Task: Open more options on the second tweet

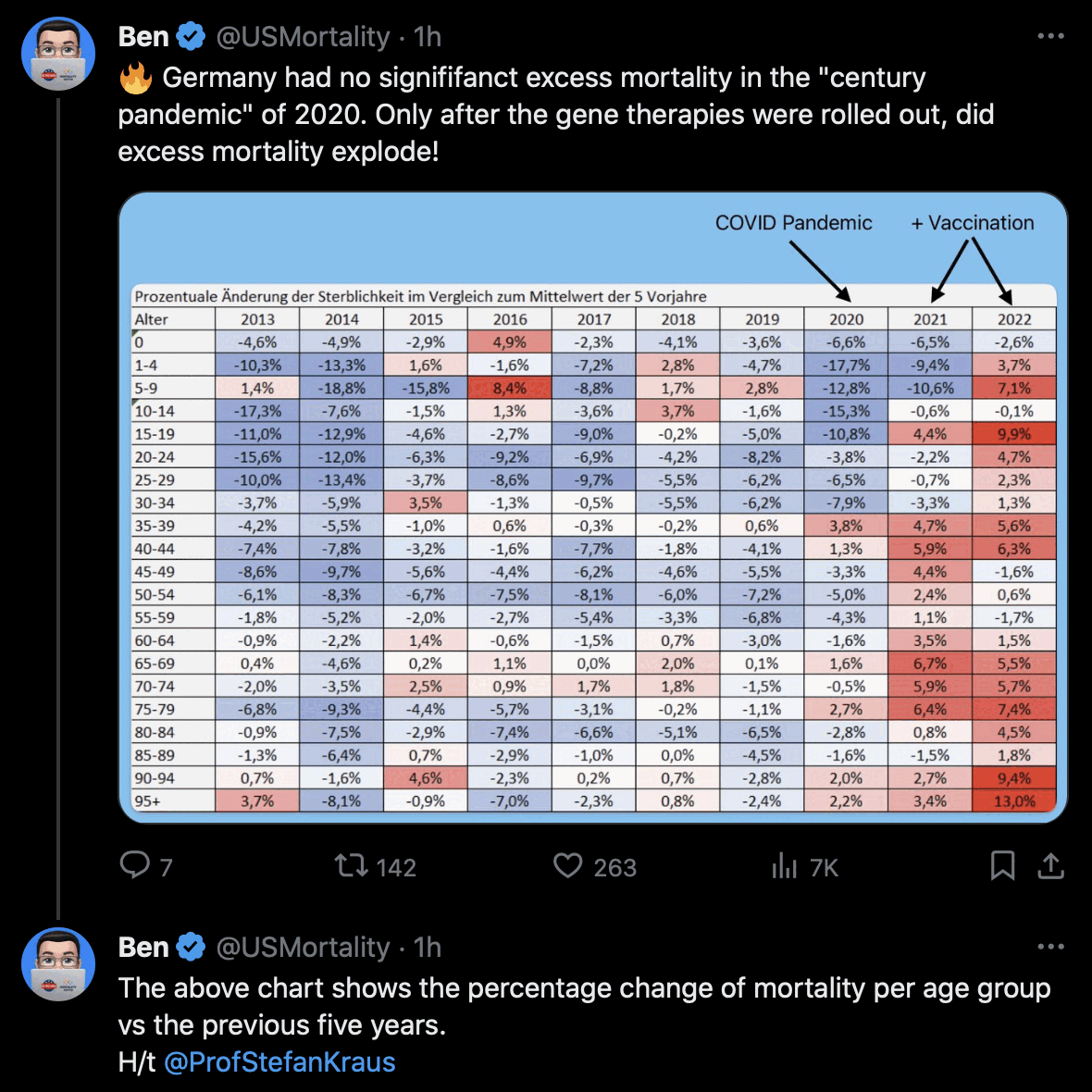Action: (1050, 947)
